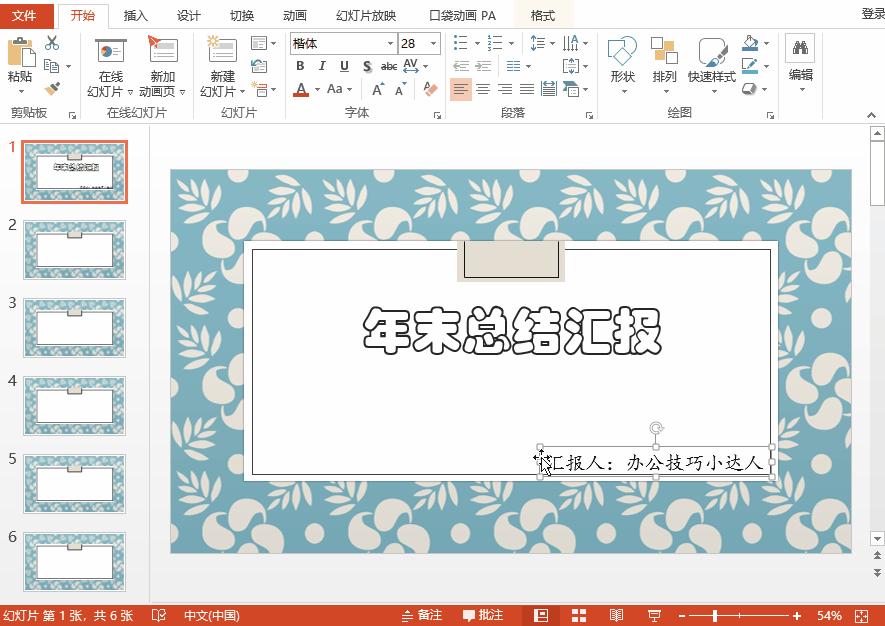Screen dimensions: 885x626
Task: Apply strikethrough to text
Action: coord(389,66)
